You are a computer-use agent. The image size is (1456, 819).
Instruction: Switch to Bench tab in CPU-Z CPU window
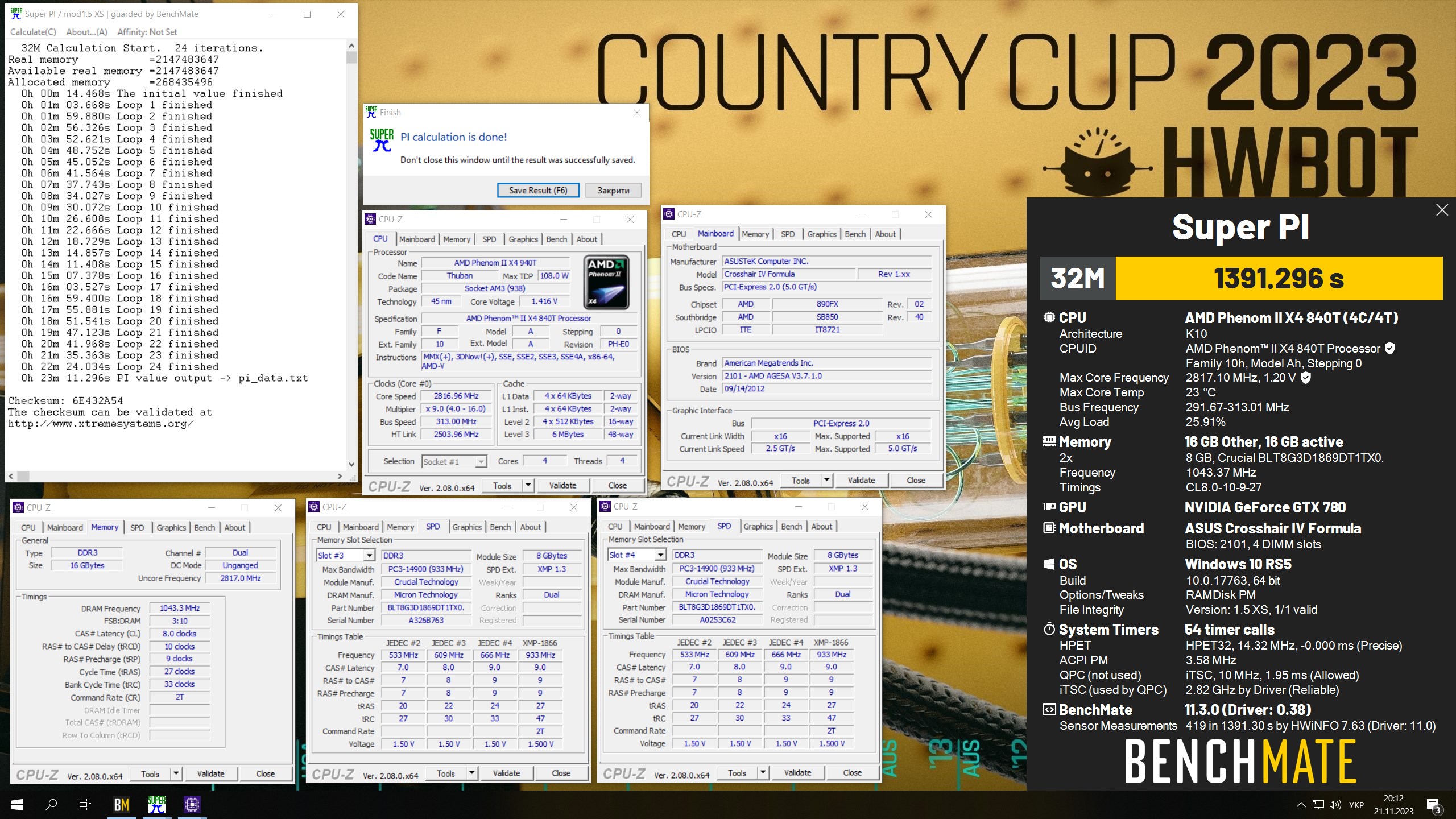point(556,239)
